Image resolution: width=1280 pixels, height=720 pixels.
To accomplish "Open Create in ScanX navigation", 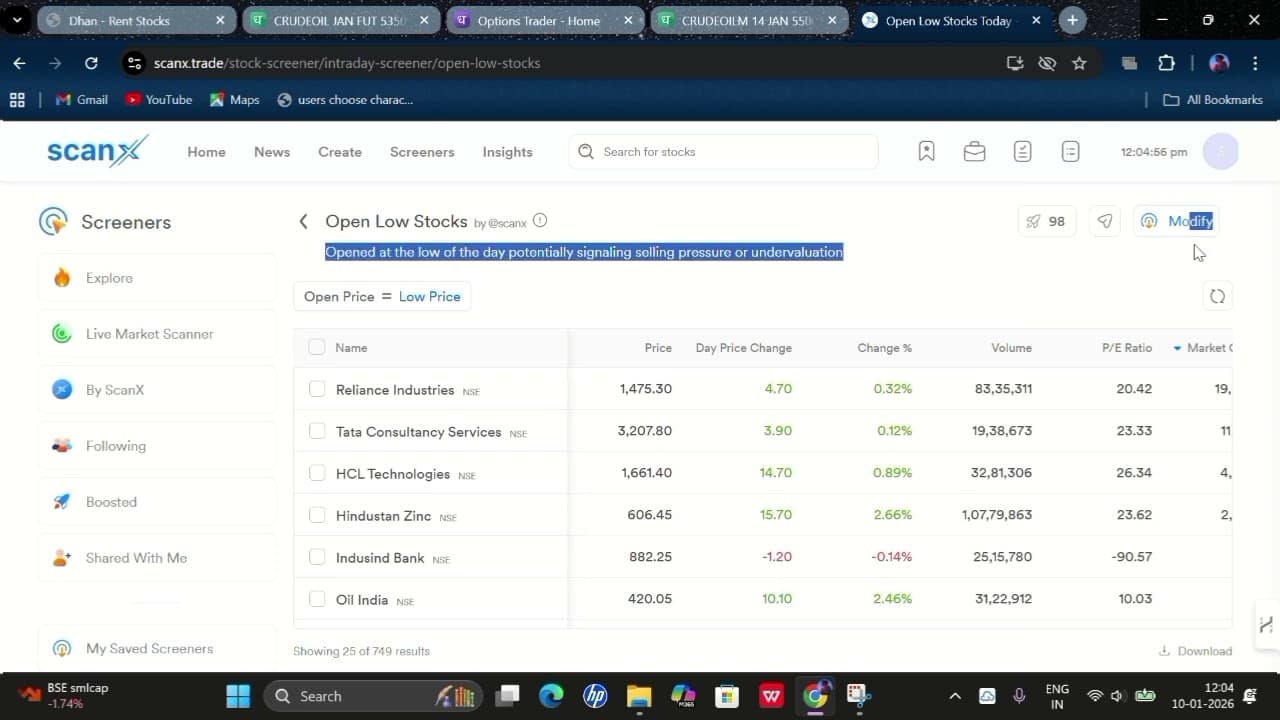I will (340, 152).
